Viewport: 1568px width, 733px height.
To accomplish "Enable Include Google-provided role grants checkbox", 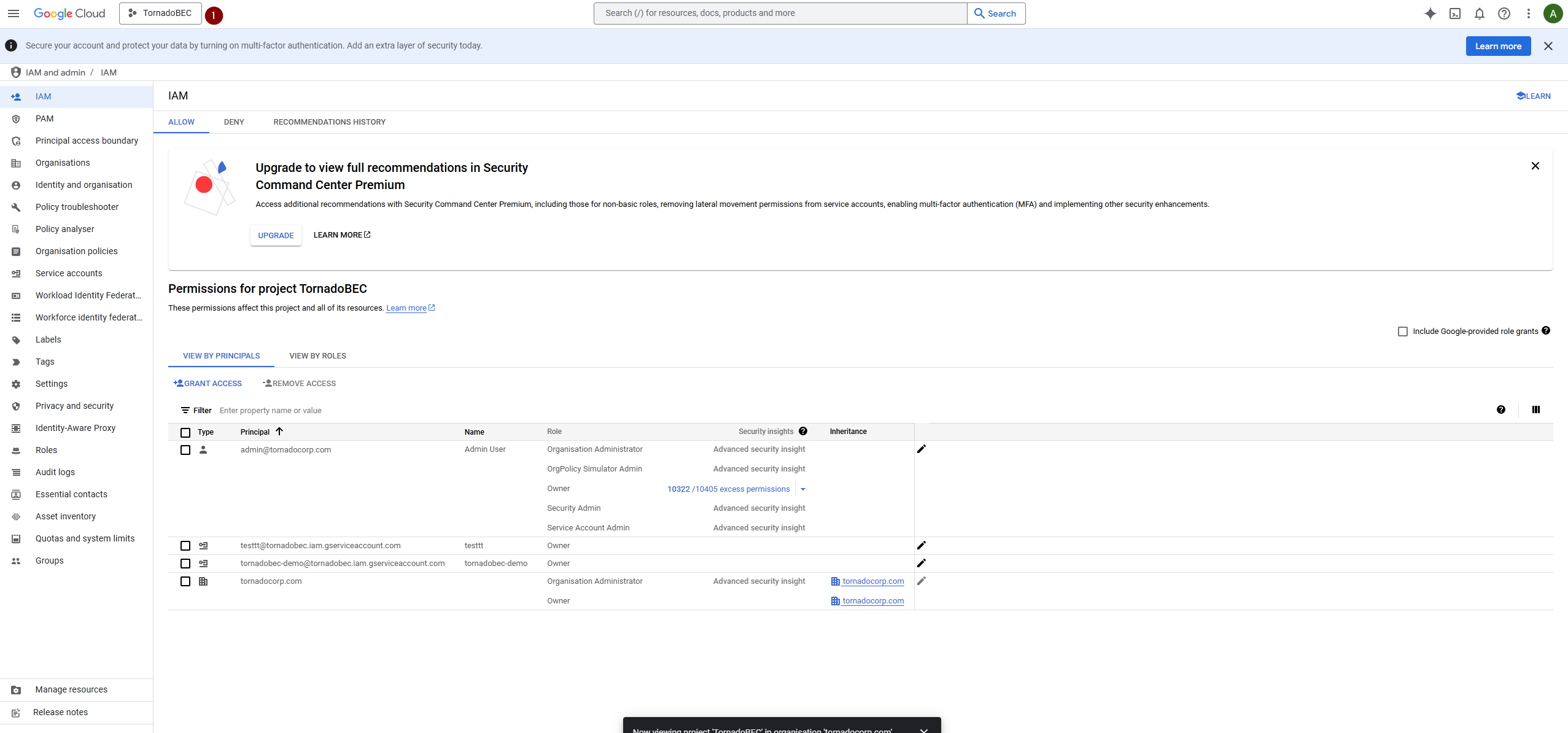I will pos(1402,332).
